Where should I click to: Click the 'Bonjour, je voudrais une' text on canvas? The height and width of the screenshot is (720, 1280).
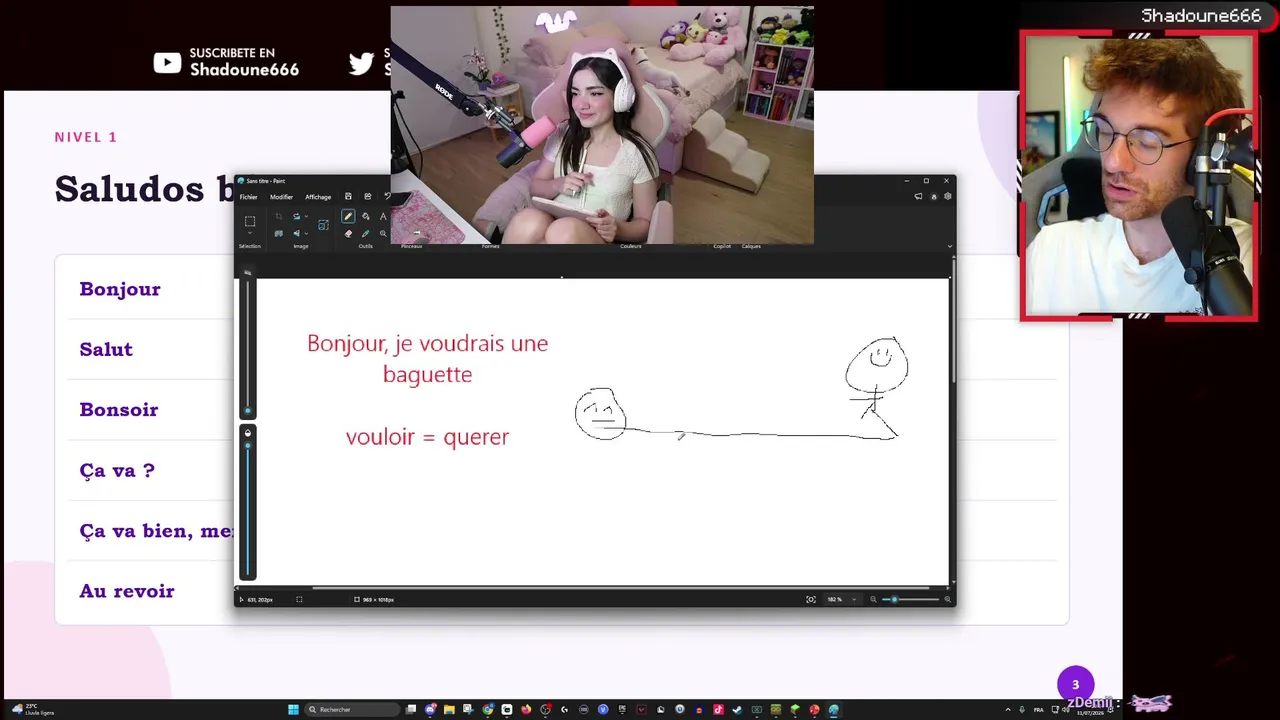[427, 343]
